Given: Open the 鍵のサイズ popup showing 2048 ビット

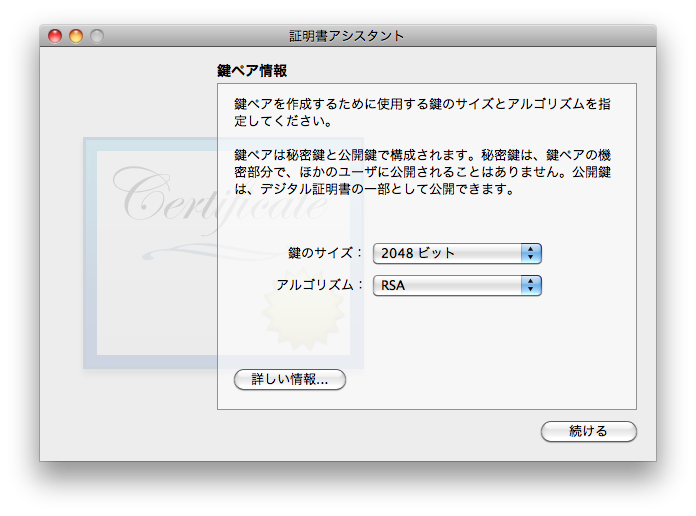Looking at the screenshot, I should coord(448,253).
